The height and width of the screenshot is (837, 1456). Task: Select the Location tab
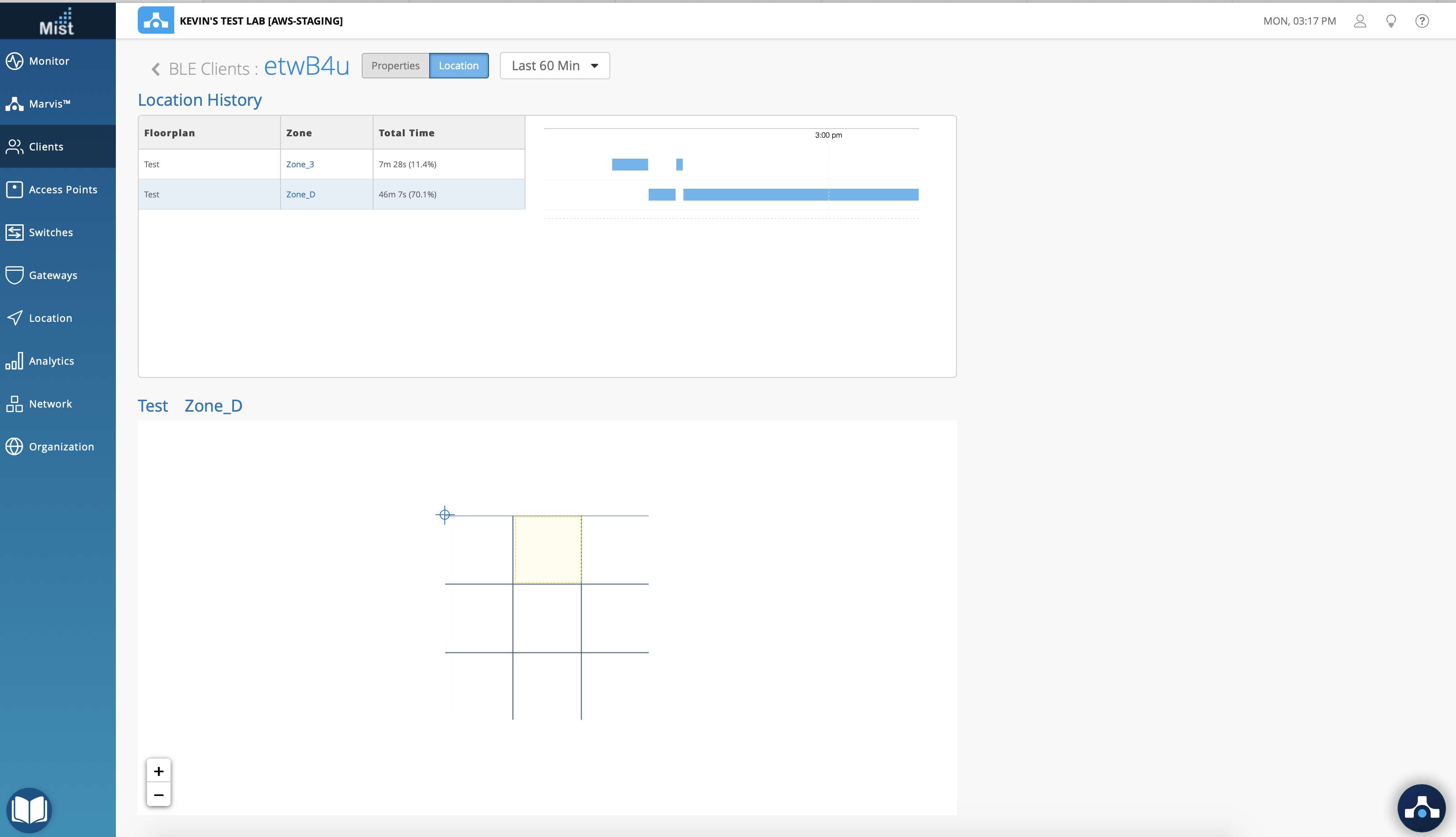point(458,66)
